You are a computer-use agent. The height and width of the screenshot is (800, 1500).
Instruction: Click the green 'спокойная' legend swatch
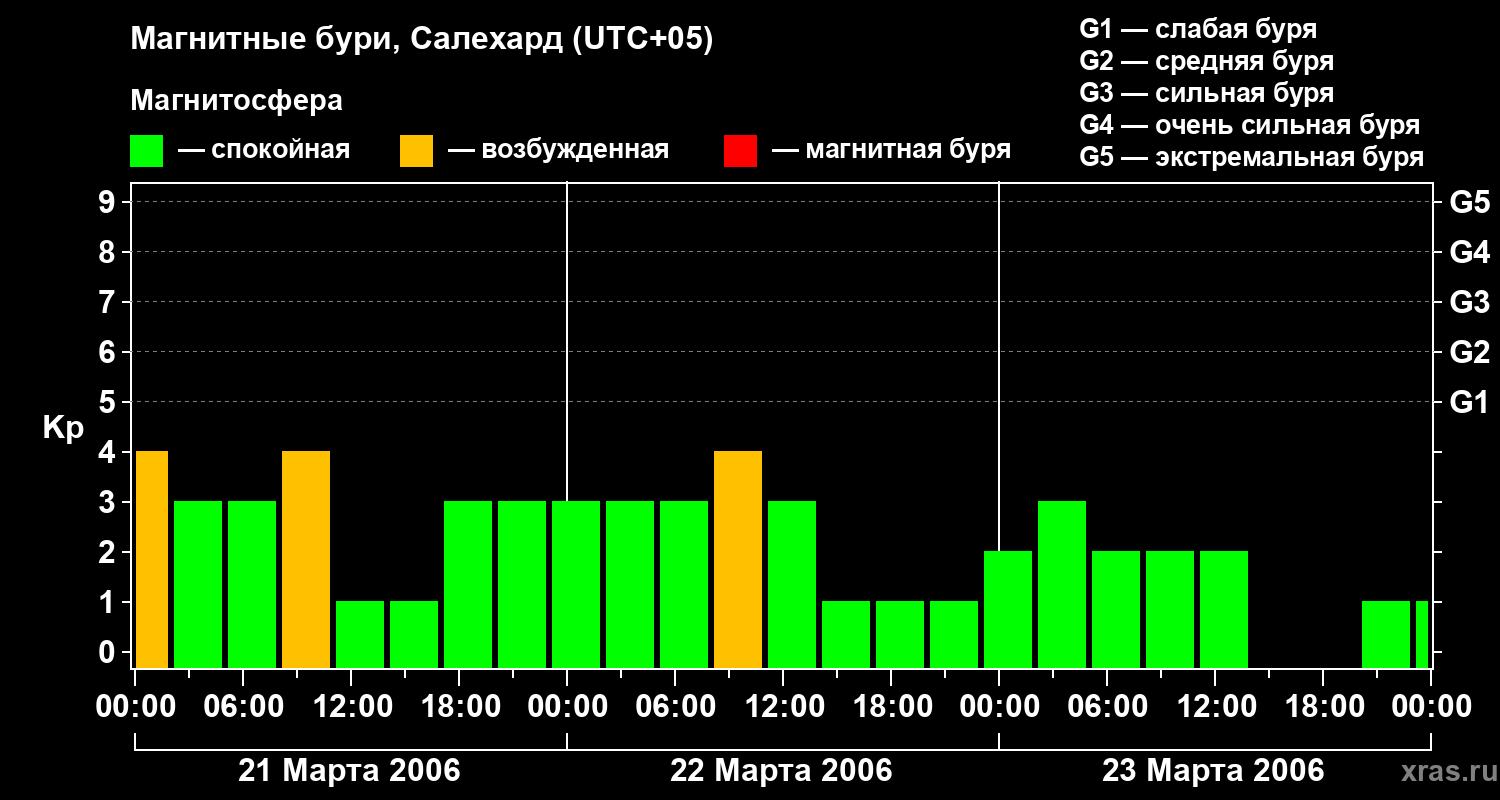147,151
